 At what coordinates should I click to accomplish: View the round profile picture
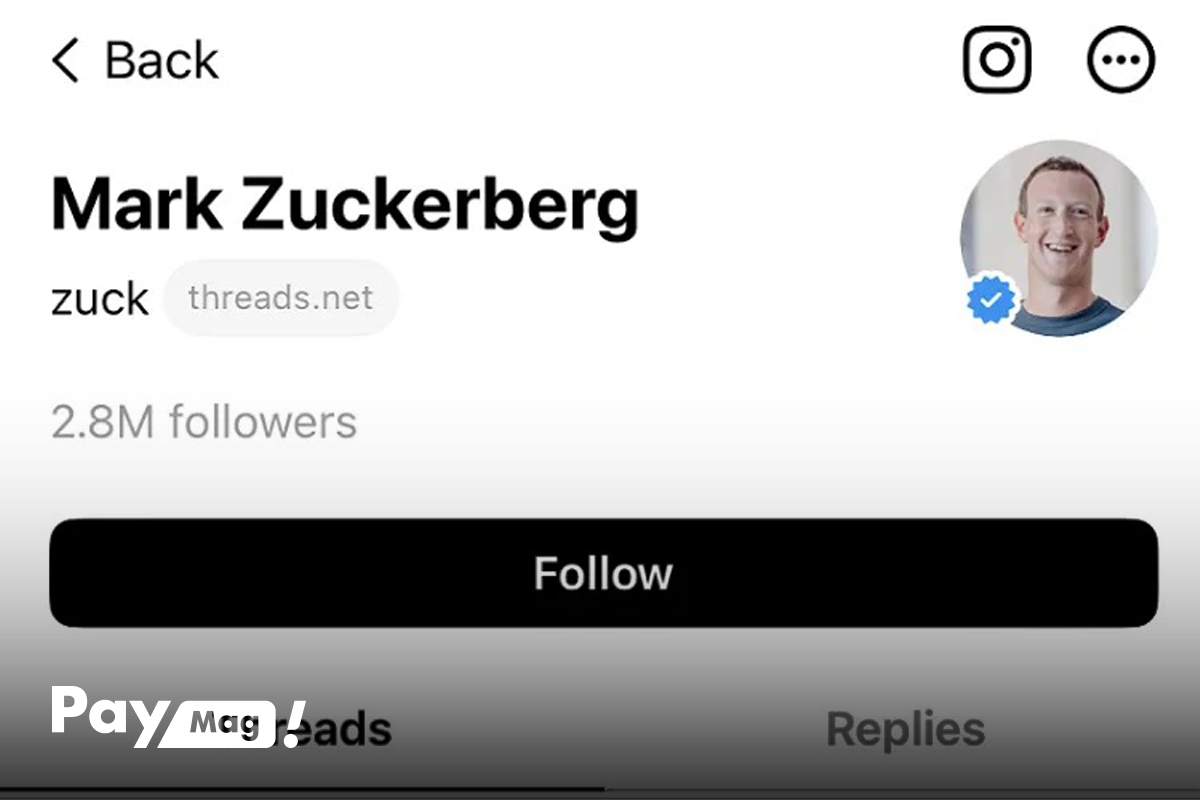pos(1059,238)
